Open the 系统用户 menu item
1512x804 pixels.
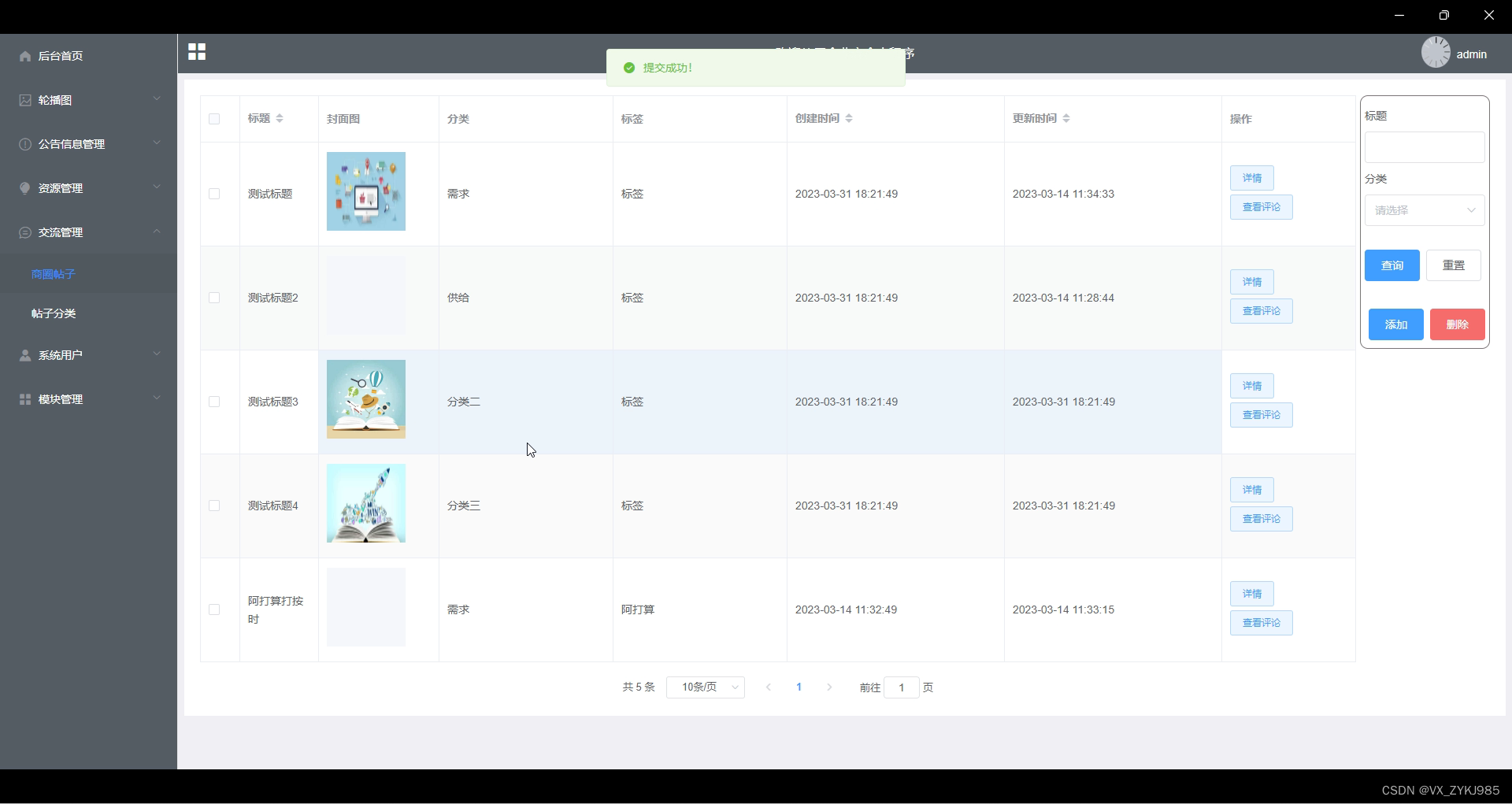pyautogui.click(x=88, y=355)
